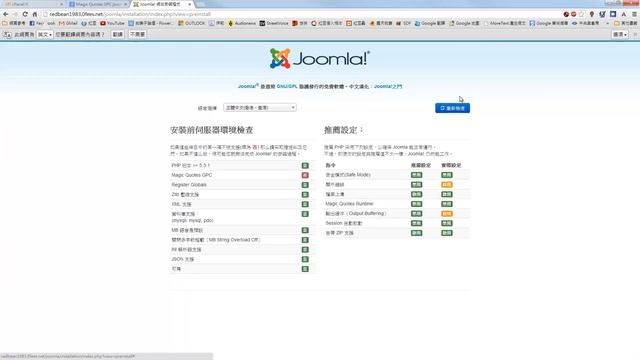This screenshot has height=360, width=640.
Task: Click the 'Safe Mode' row label
Action: (x=348, y=175)
